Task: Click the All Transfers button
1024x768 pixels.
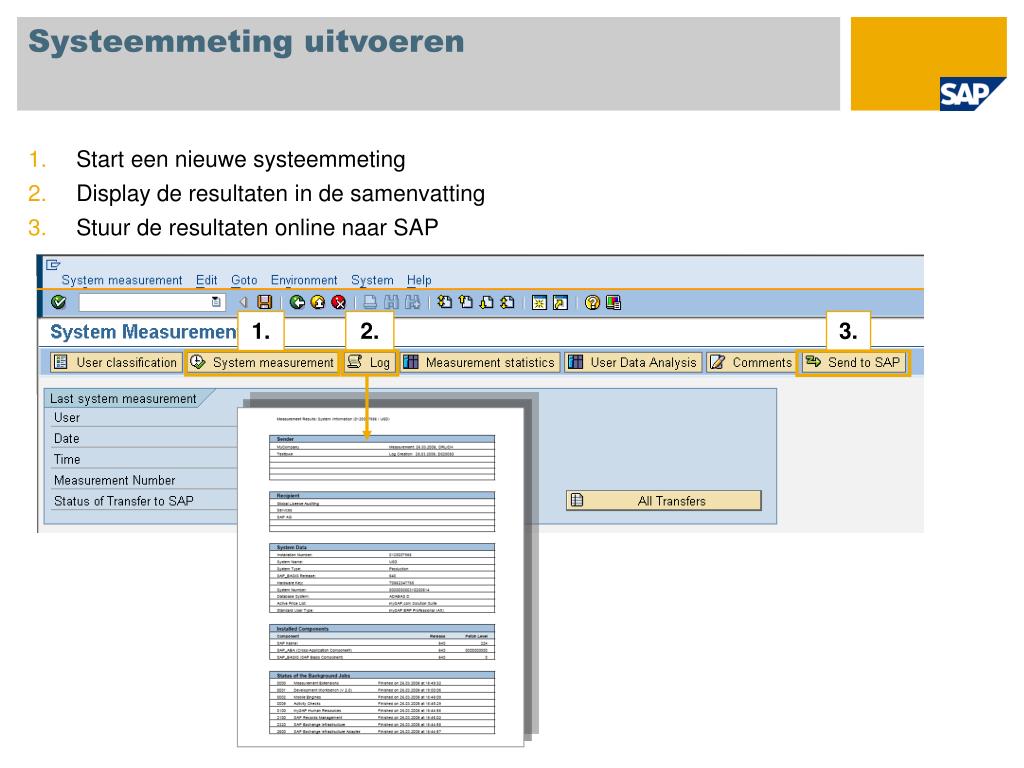Action: (664, 501)
